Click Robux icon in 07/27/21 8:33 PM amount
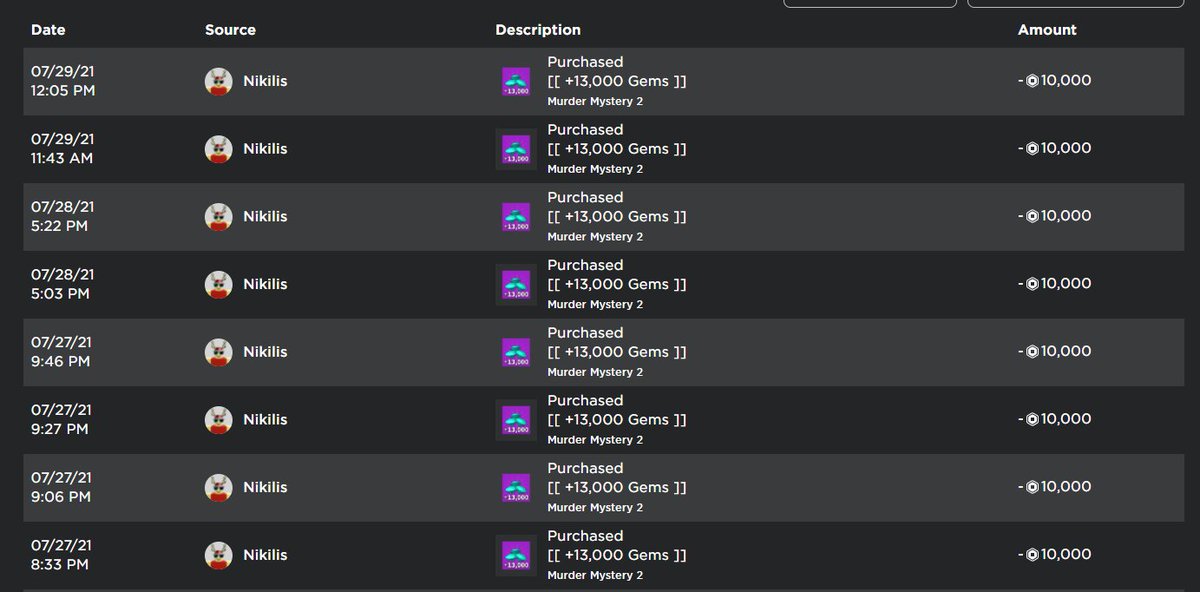 [1033, 555]
